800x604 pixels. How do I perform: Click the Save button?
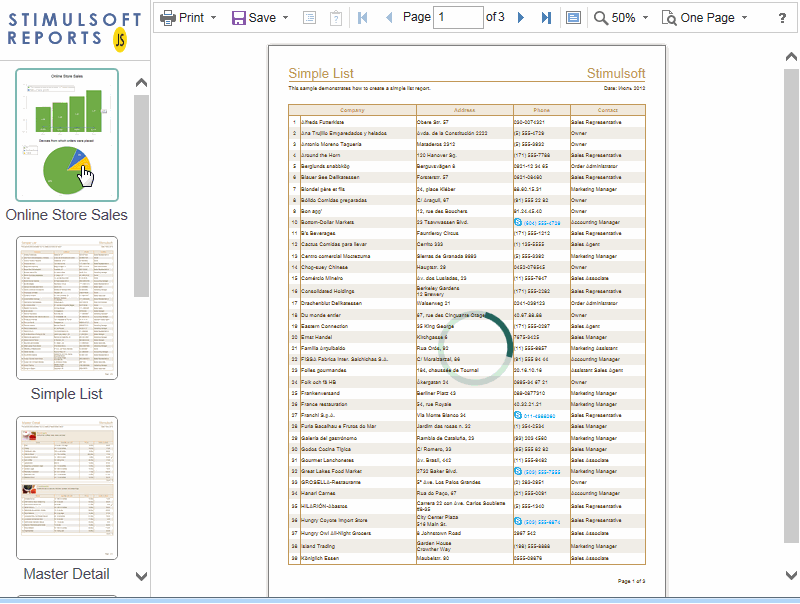point(254,18)
